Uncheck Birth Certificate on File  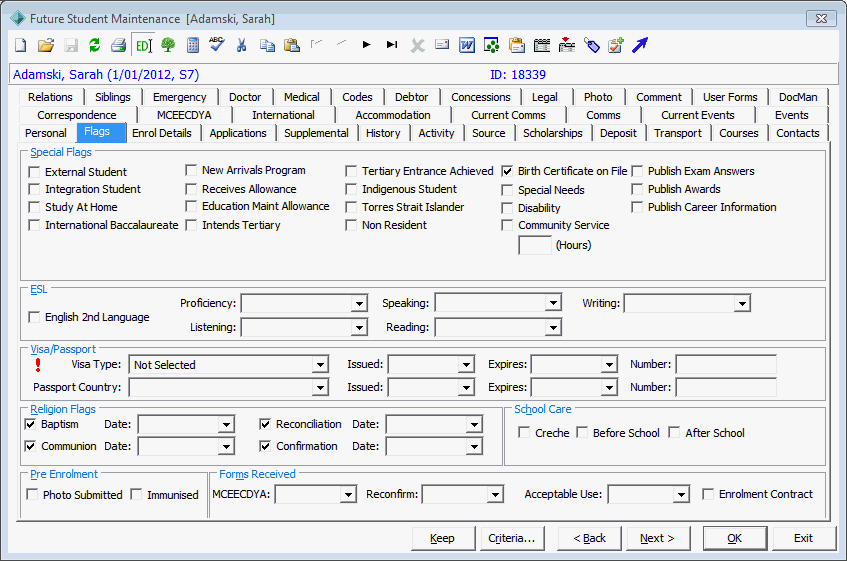click(x=507, y=171)
